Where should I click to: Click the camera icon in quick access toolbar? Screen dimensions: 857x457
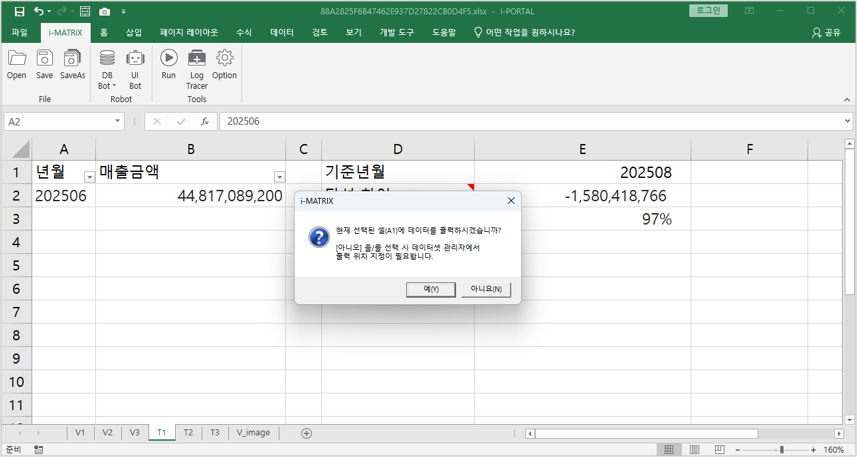click(105, 11)
